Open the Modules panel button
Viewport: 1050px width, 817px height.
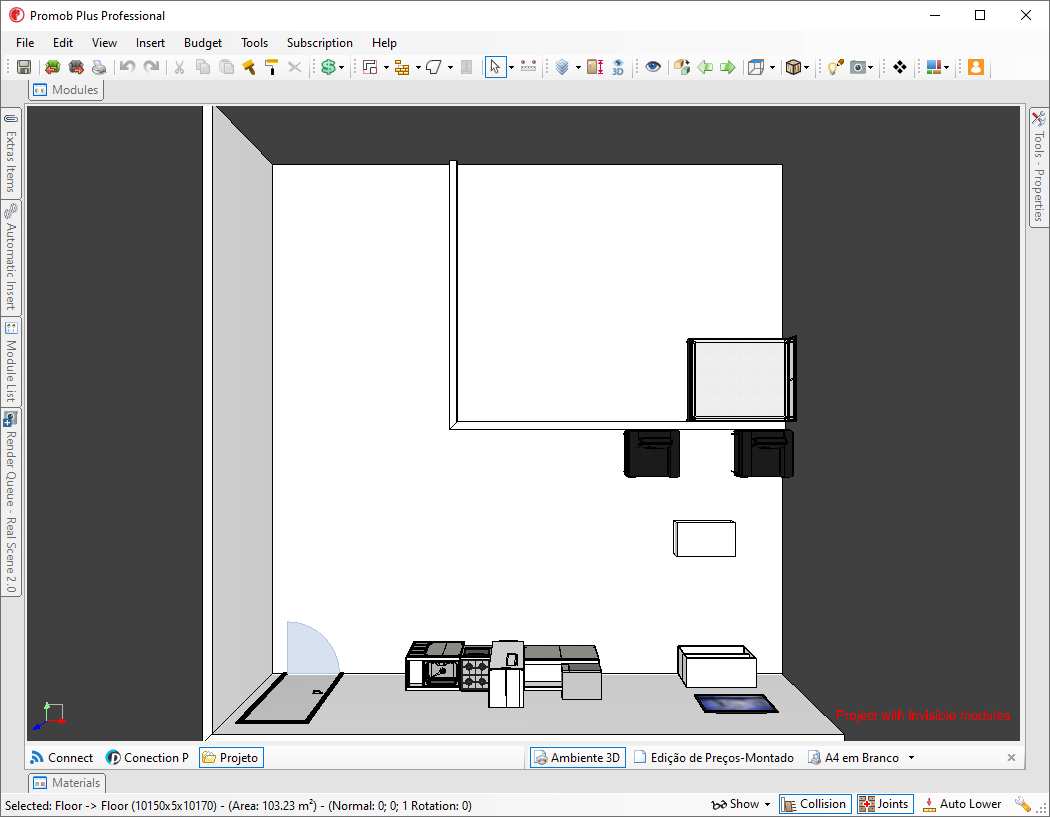(66, 90)
